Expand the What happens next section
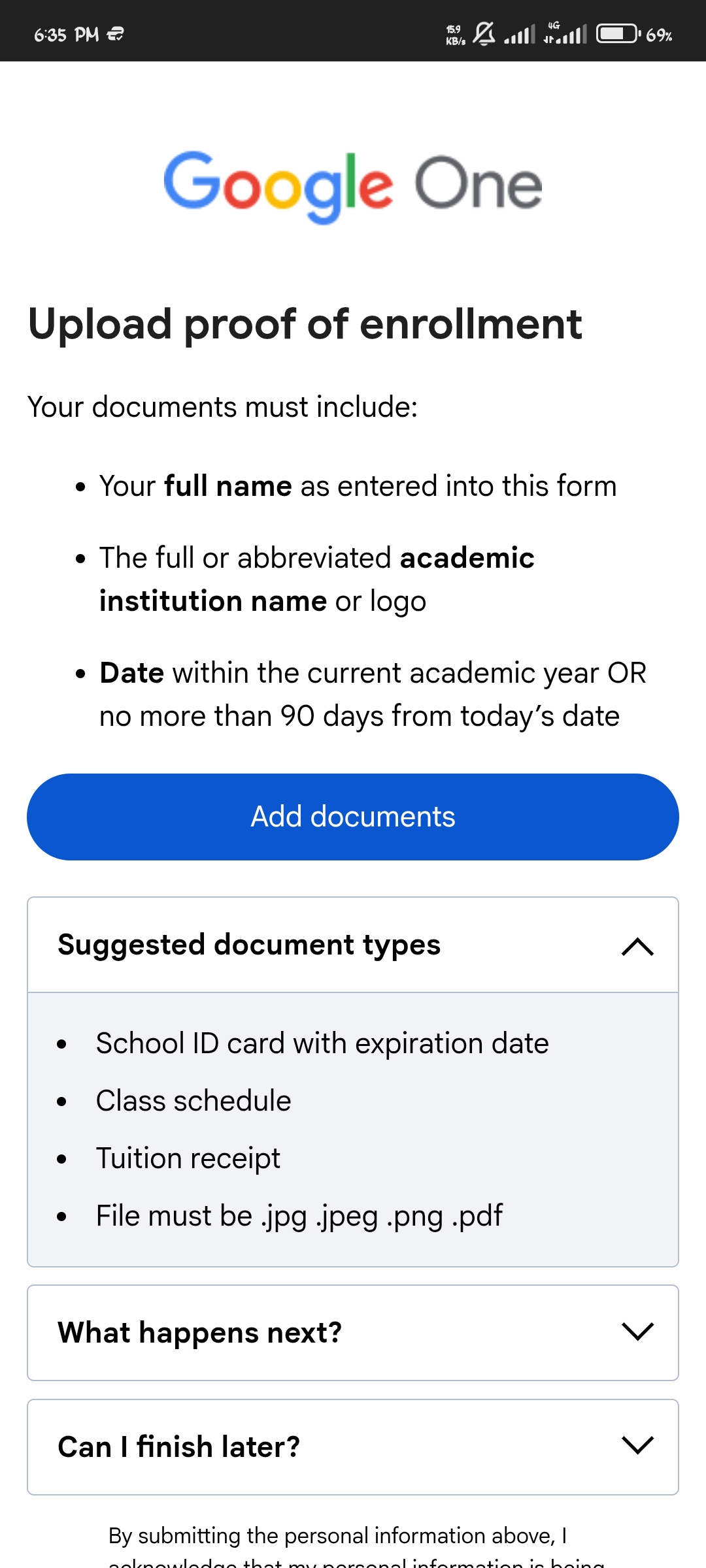This screenshot has height=1568, width=706. pos(637,1332)
